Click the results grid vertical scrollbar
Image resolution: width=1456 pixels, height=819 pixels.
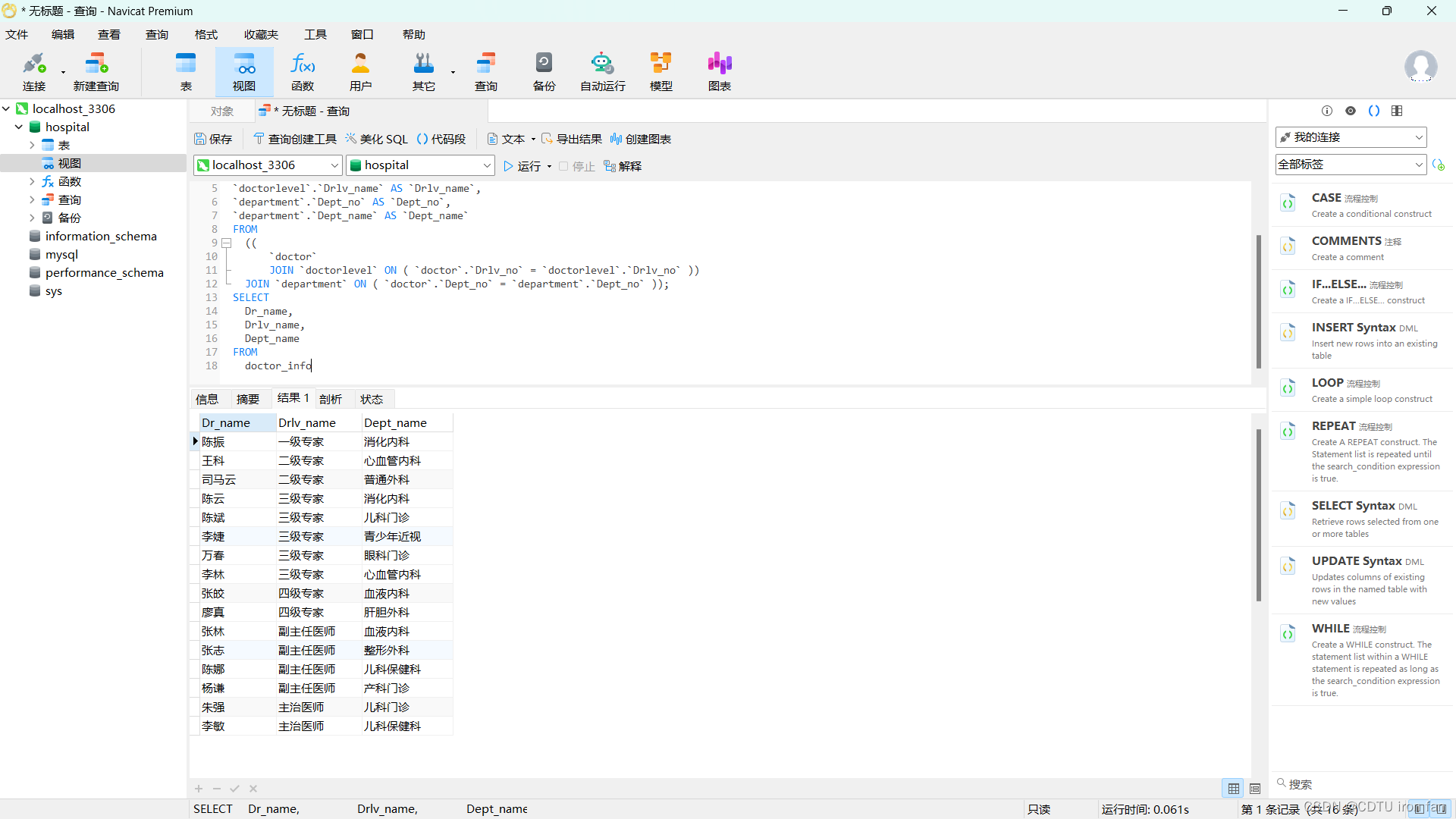click(1259, 516)
